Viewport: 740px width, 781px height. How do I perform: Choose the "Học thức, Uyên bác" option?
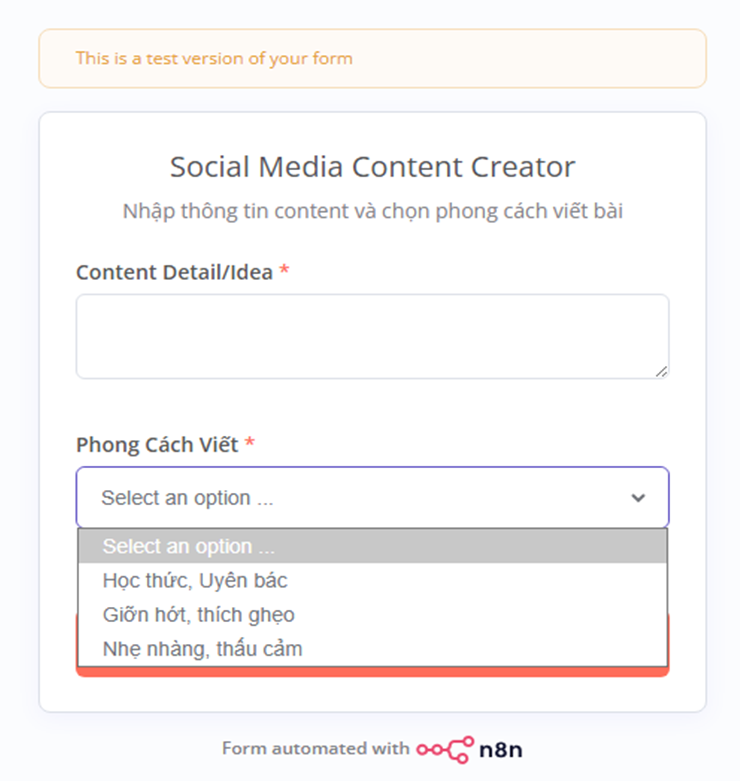(195, 580)
